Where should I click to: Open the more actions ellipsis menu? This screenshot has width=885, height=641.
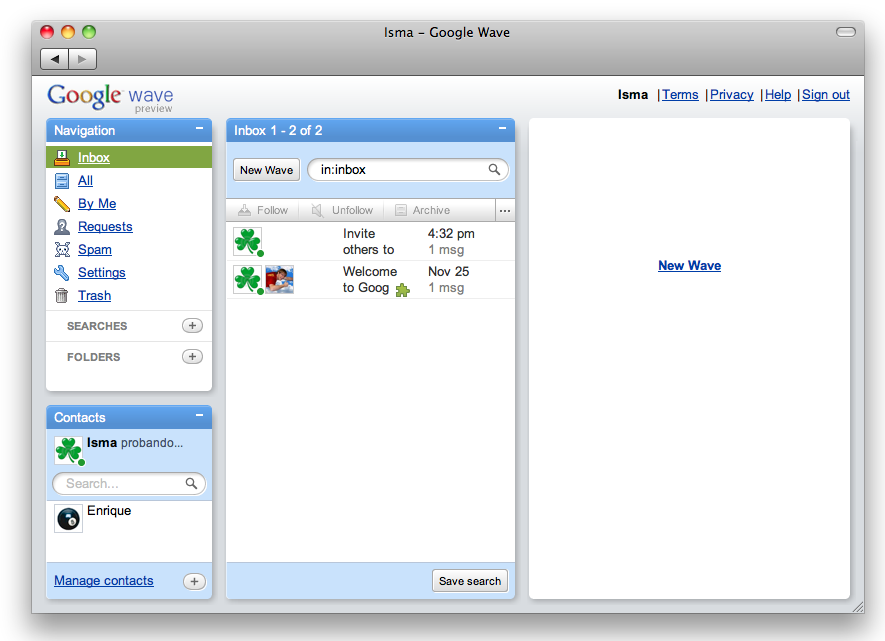505,210
